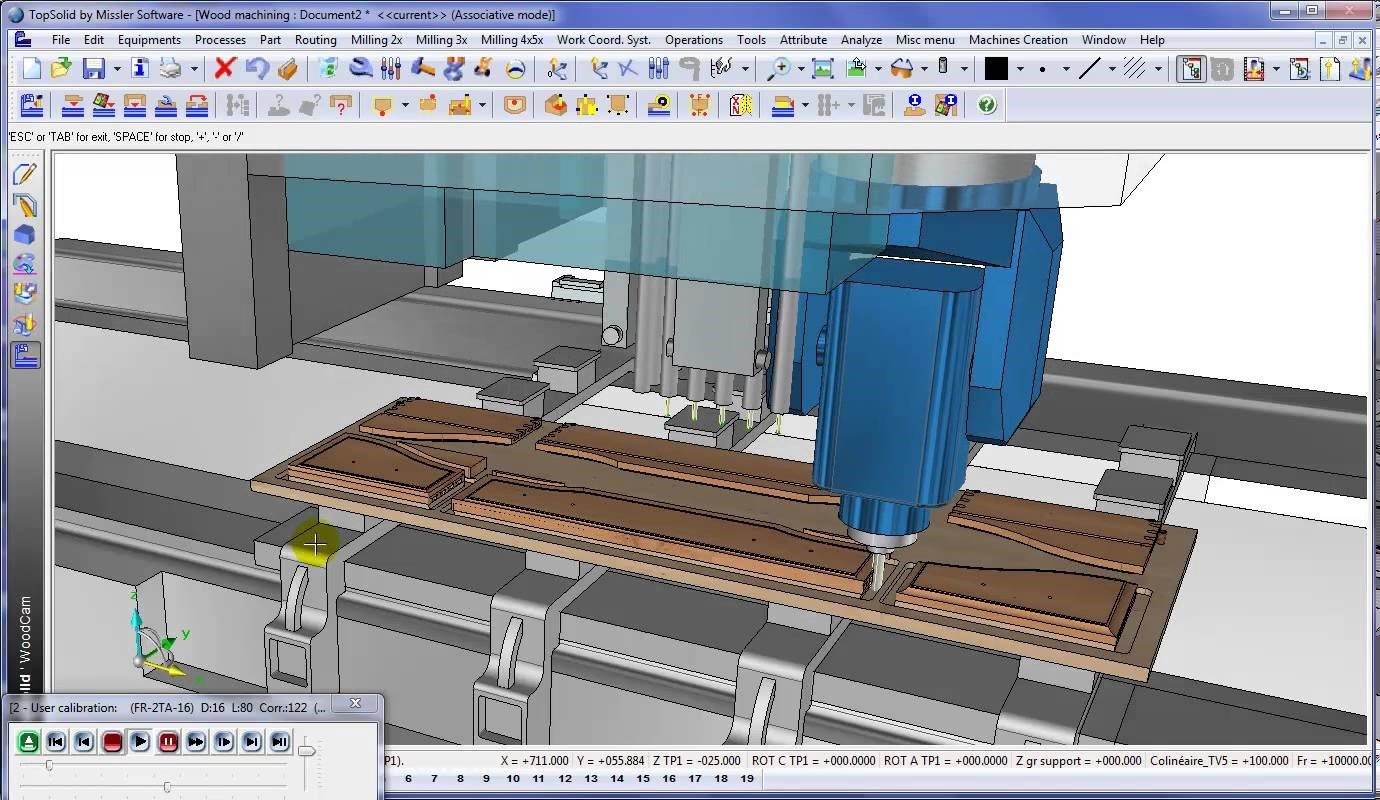1380x800 pixels.
Task: Expand the save options dropdown arrow
Action: click(117, 69)
